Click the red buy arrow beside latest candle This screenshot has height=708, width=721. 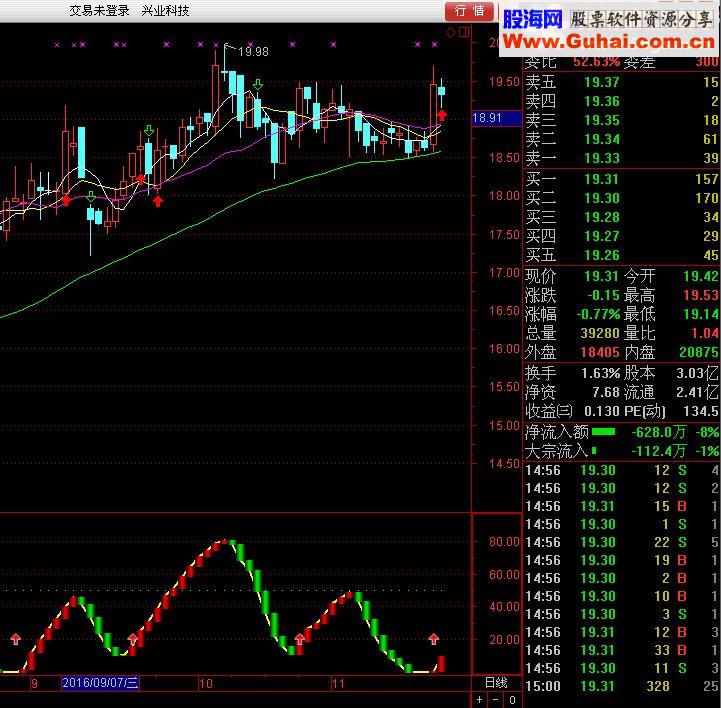442,115
